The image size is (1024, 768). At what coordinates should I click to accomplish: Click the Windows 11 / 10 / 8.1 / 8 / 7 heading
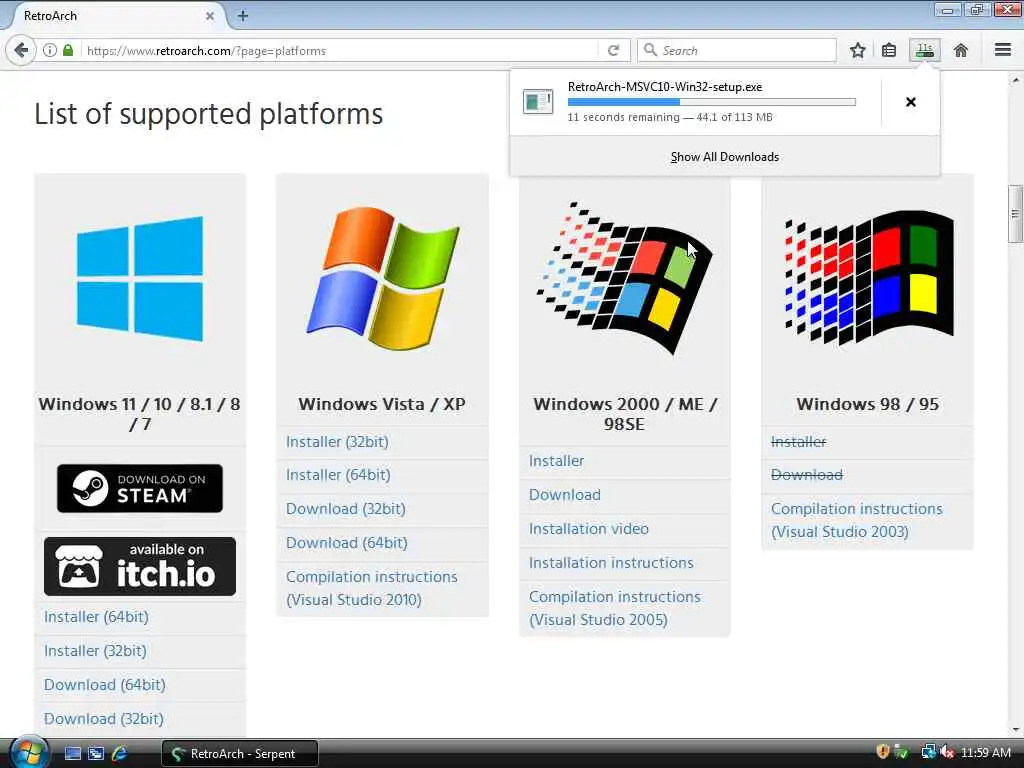click(140, 414)
